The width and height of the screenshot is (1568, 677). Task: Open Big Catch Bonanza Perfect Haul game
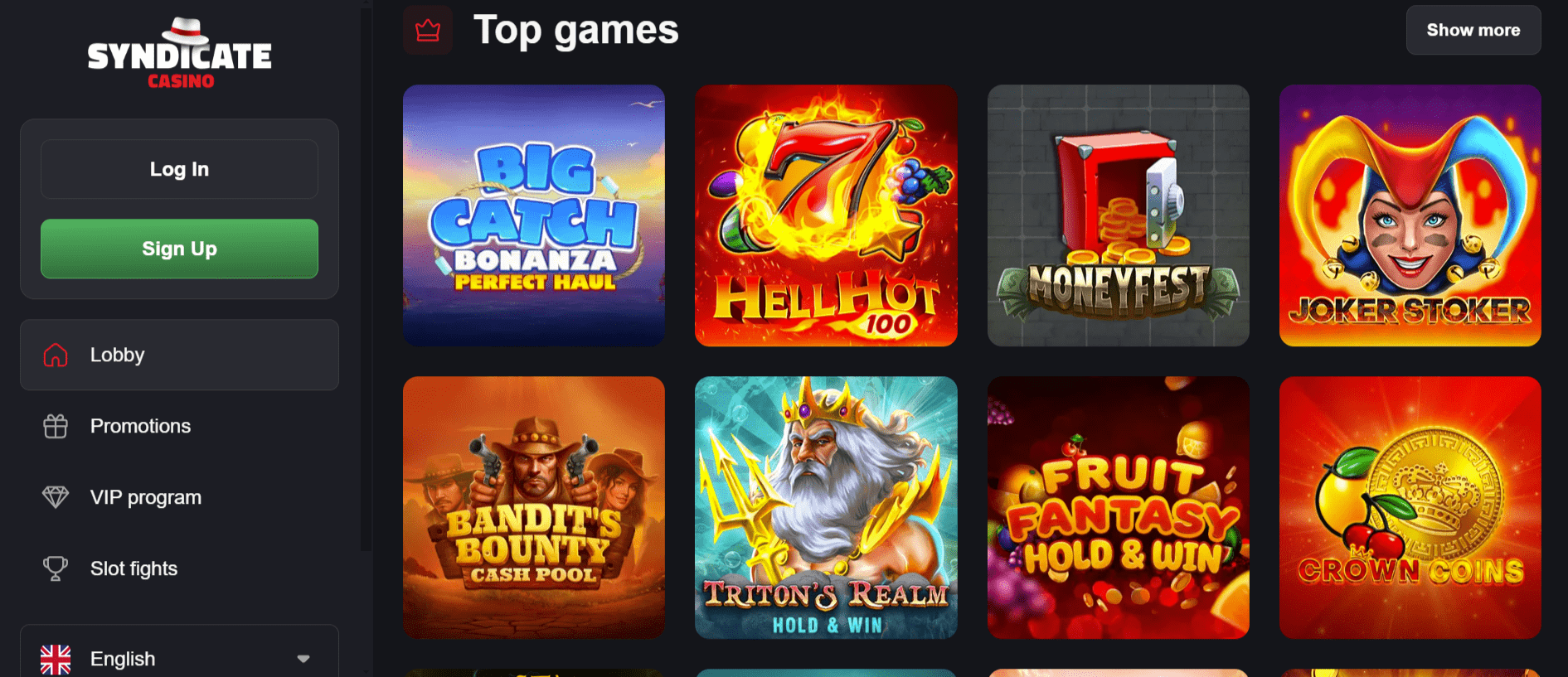click(x=534, y=215)
